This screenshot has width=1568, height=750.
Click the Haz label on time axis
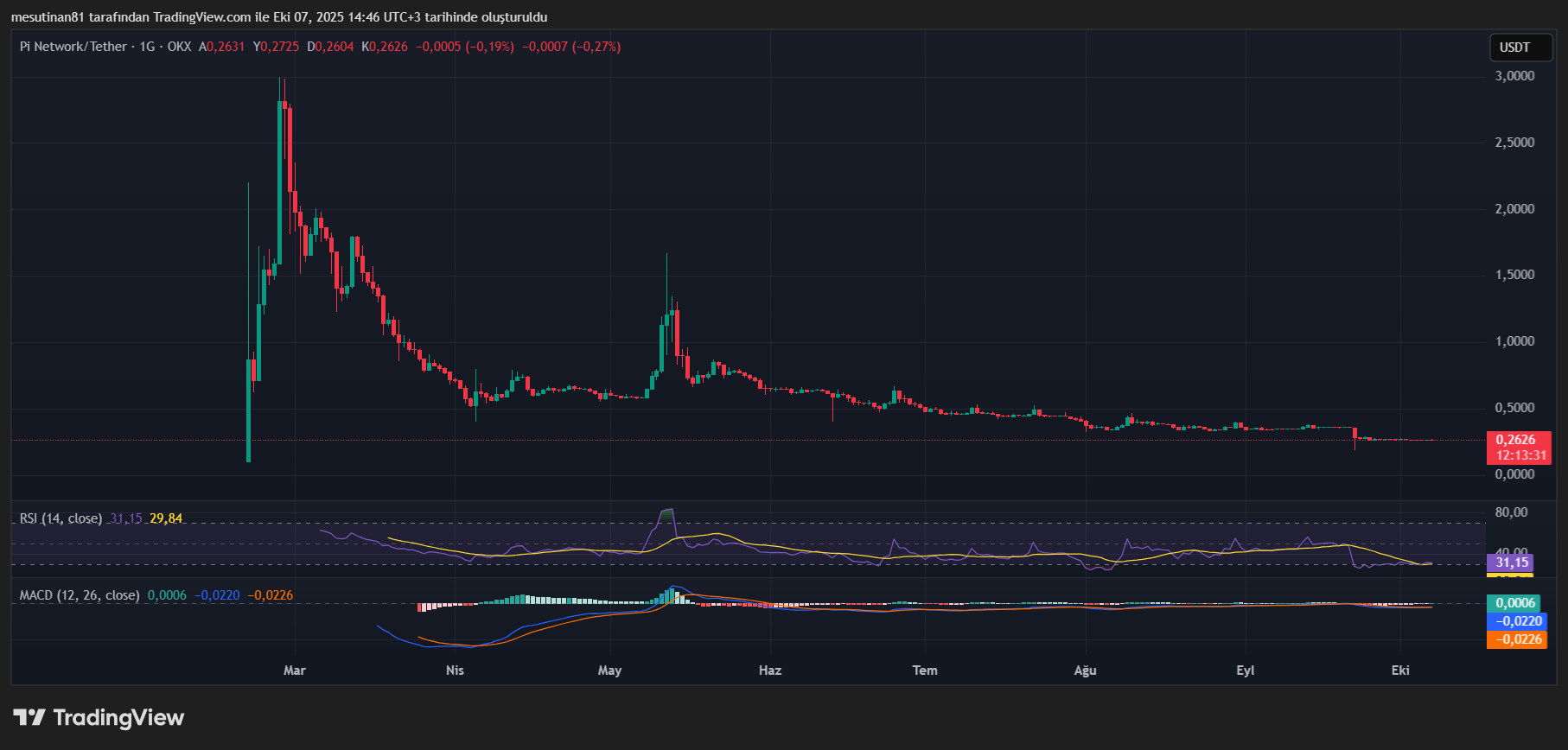769,671
